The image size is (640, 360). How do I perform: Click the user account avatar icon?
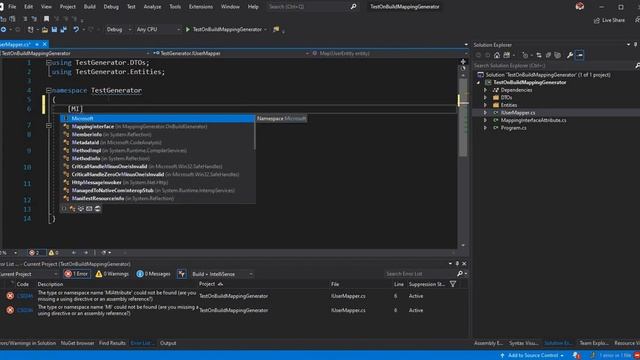580,6
